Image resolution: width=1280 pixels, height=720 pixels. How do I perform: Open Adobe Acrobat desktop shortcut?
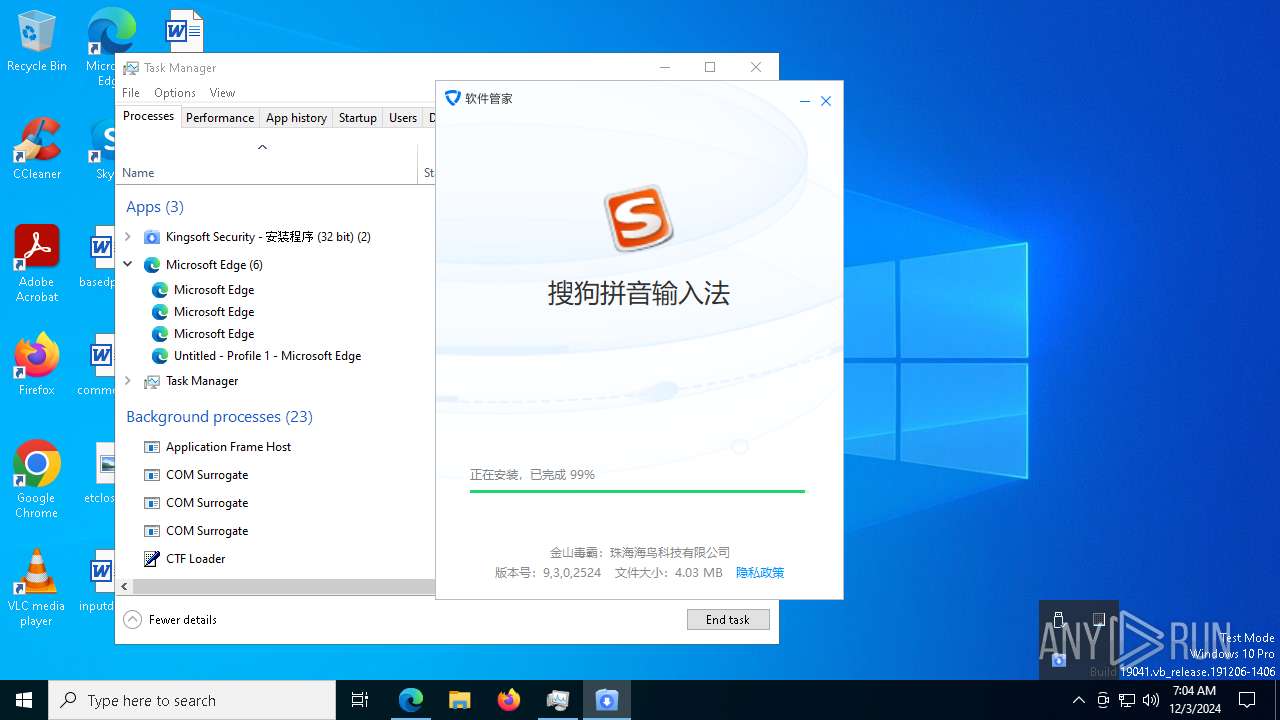37,263
